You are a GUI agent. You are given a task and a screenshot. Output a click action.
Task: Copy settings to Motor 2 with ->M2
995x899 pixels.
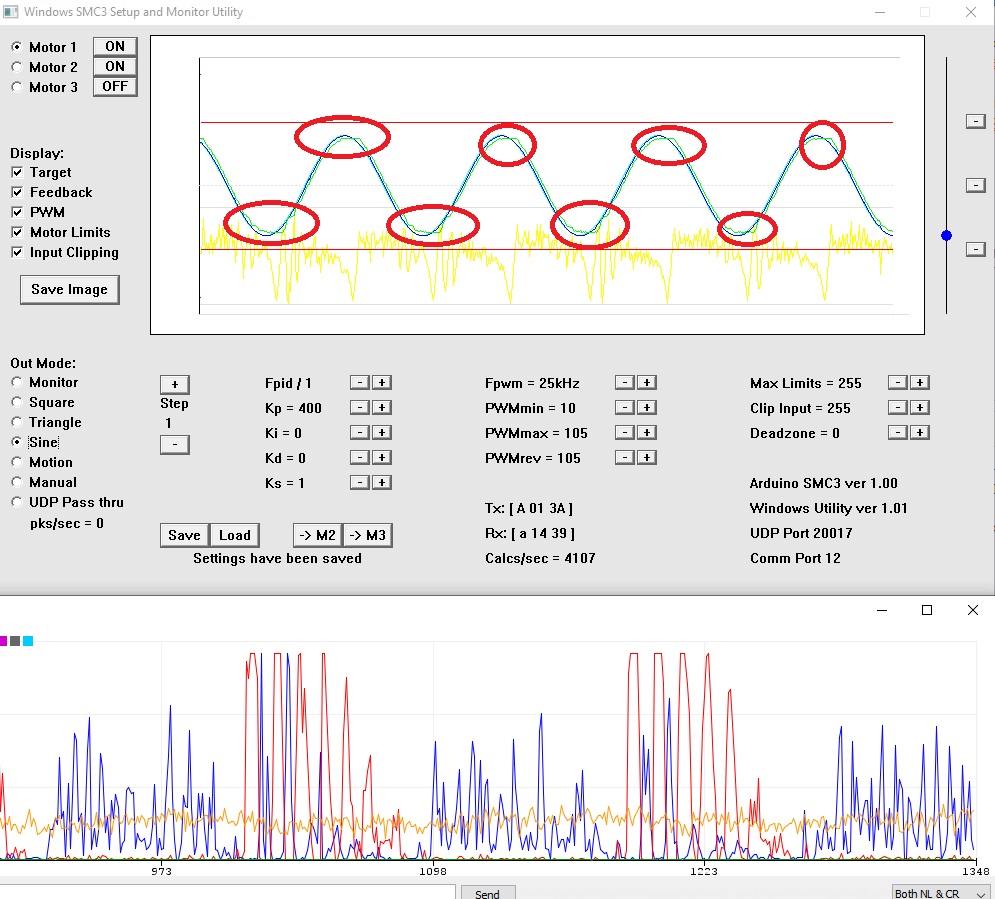315,535
